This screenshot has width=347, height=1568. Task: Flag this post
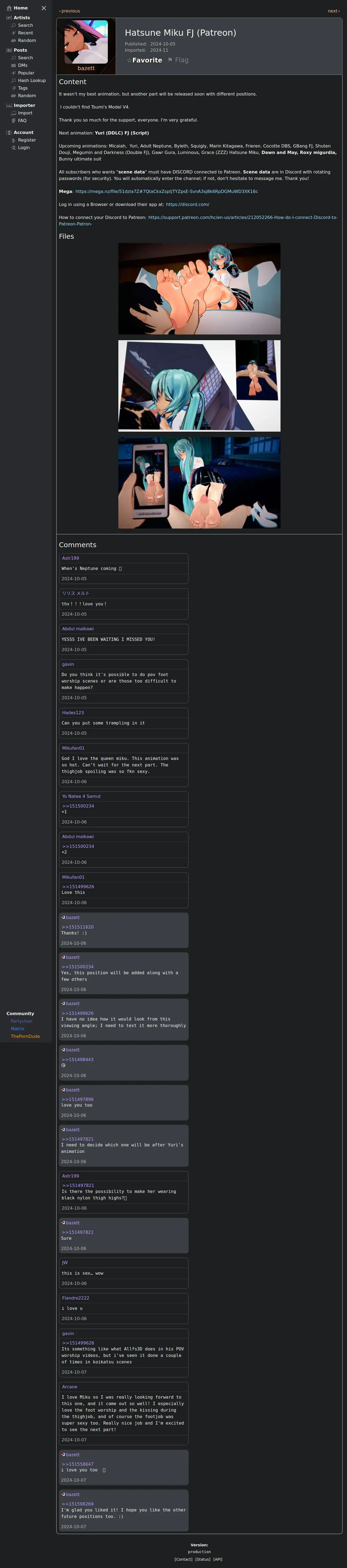click(x=178, y=60)
